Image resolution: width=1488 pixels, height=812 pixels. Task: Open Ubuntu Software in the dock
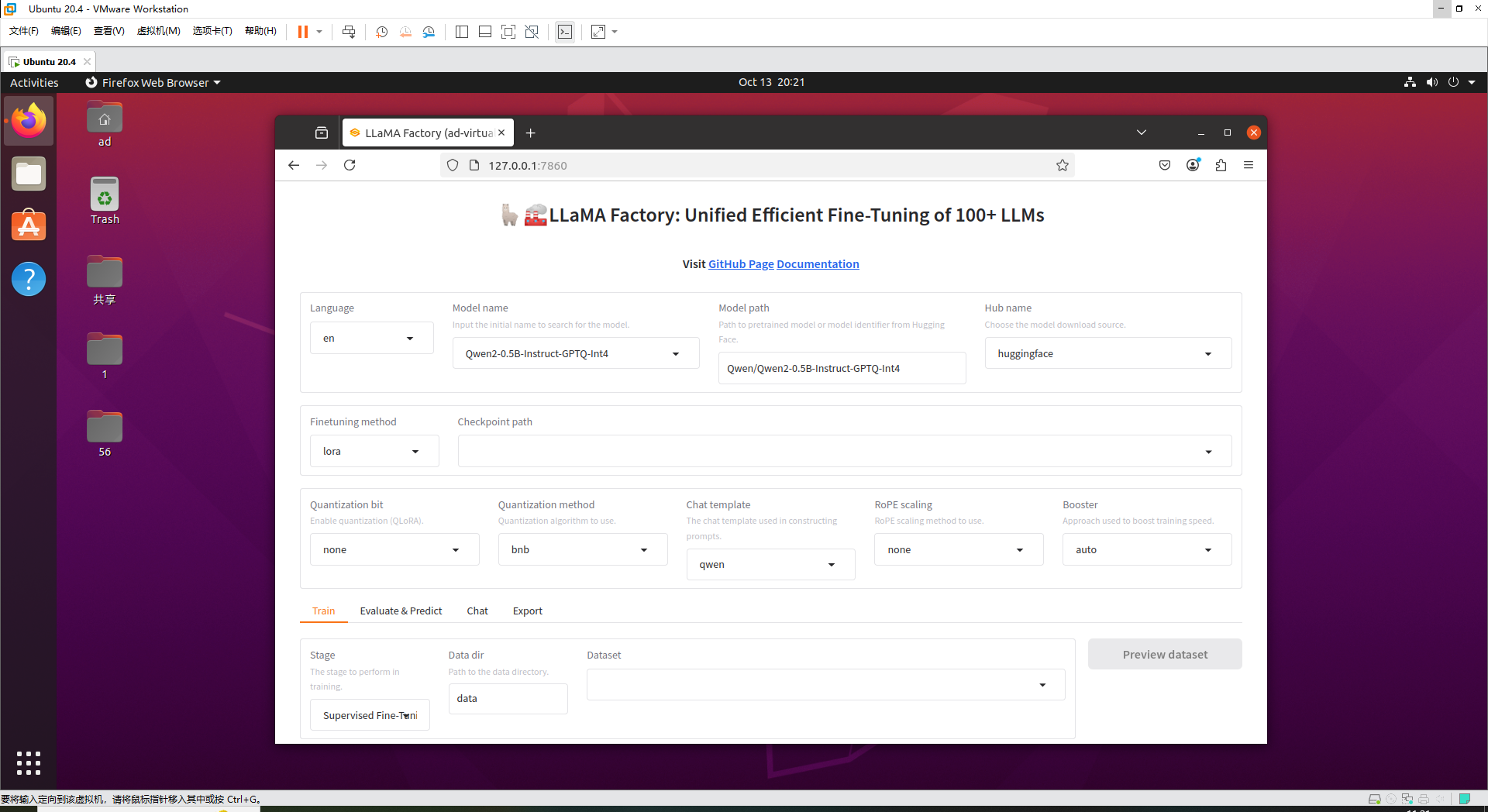click(29, 225)
